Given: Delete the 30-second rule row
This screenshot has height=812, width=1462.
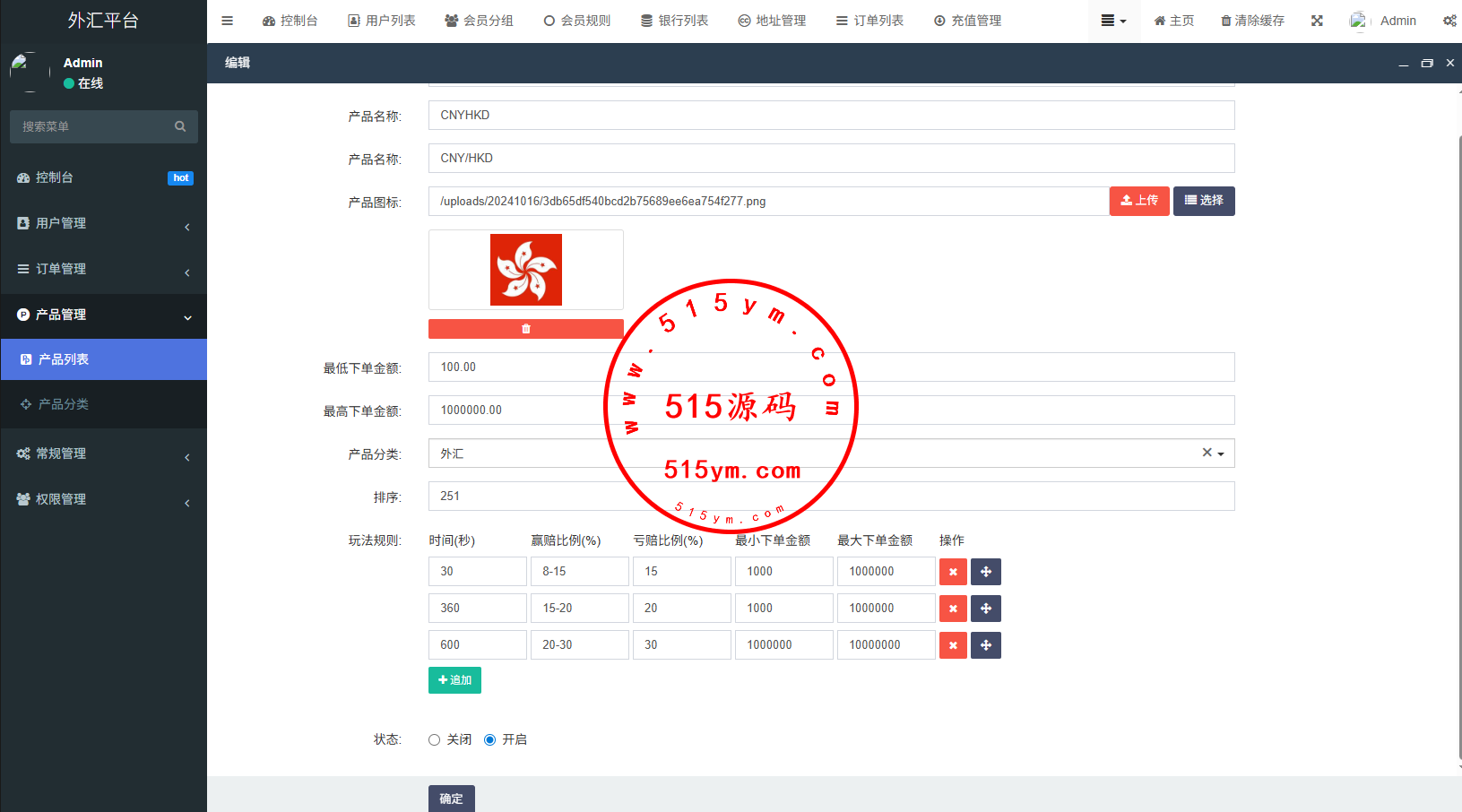Looking at the screenshot, I should [x=953, y=572].
